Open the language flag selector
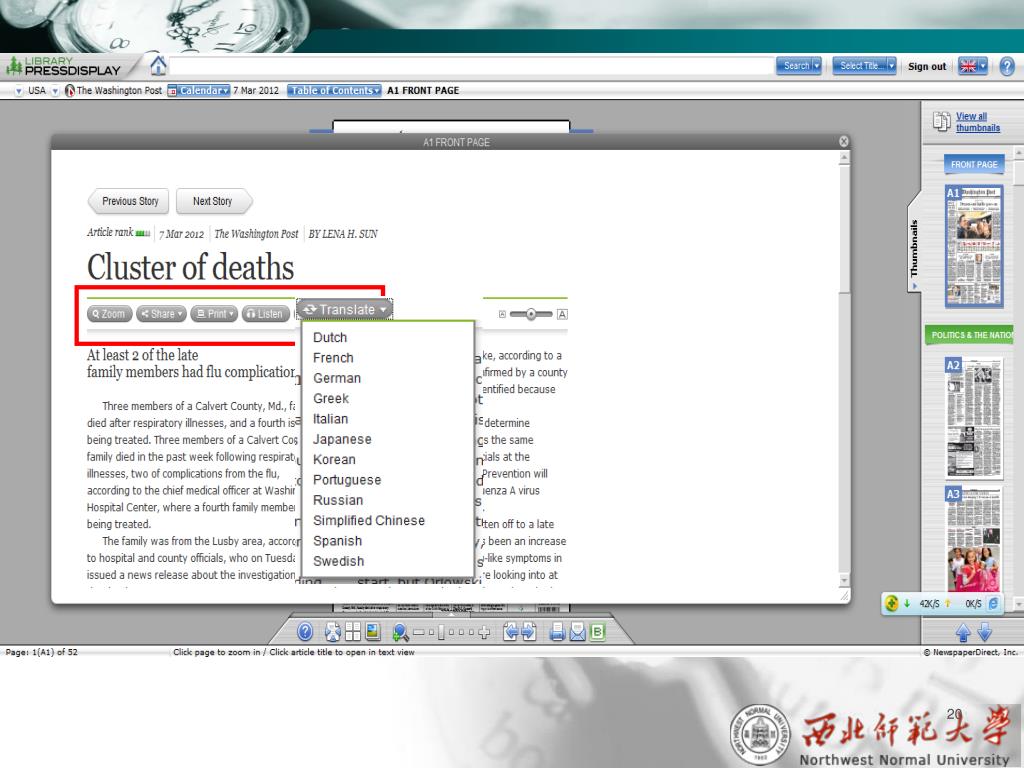Screen dimensions: 1024x768 pyautogui.click(x=972, y=66)
